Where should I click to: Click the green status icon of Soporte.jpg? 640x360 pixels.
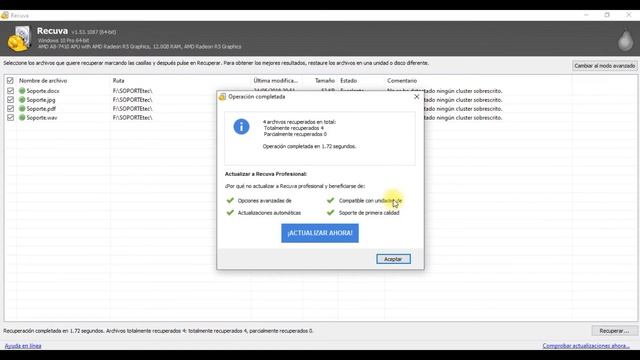pyautogui.click(x=22, y=100)
